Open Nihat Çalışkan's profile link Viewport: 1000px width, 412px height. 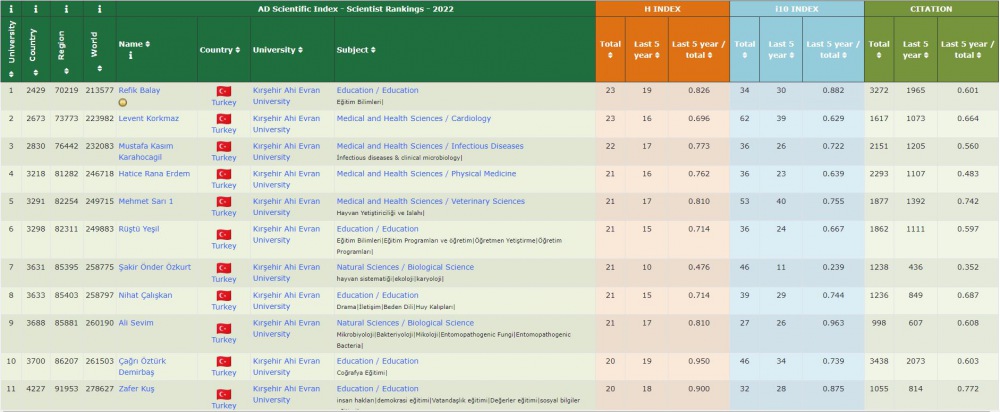(x=145, y=295)
